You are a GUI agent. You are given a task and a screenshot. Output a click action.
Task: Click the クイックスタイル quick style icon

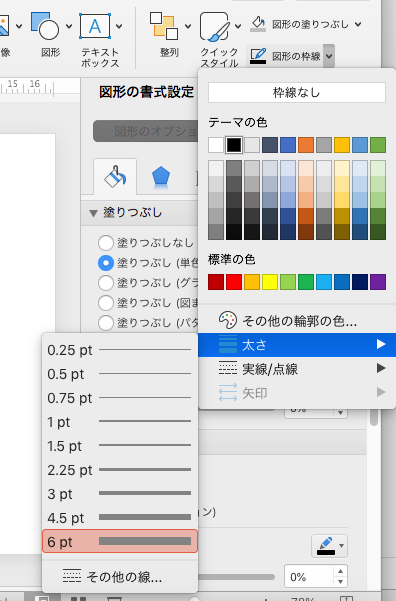click(215, 26)
